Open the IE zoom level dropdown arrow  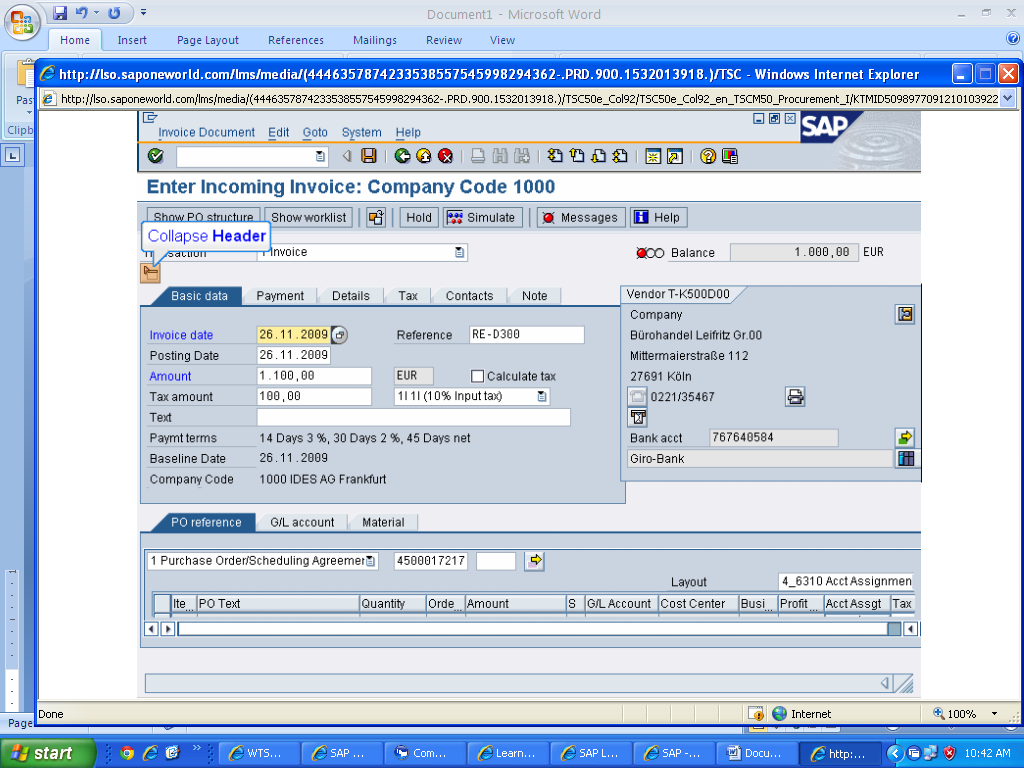pos(995,714)
